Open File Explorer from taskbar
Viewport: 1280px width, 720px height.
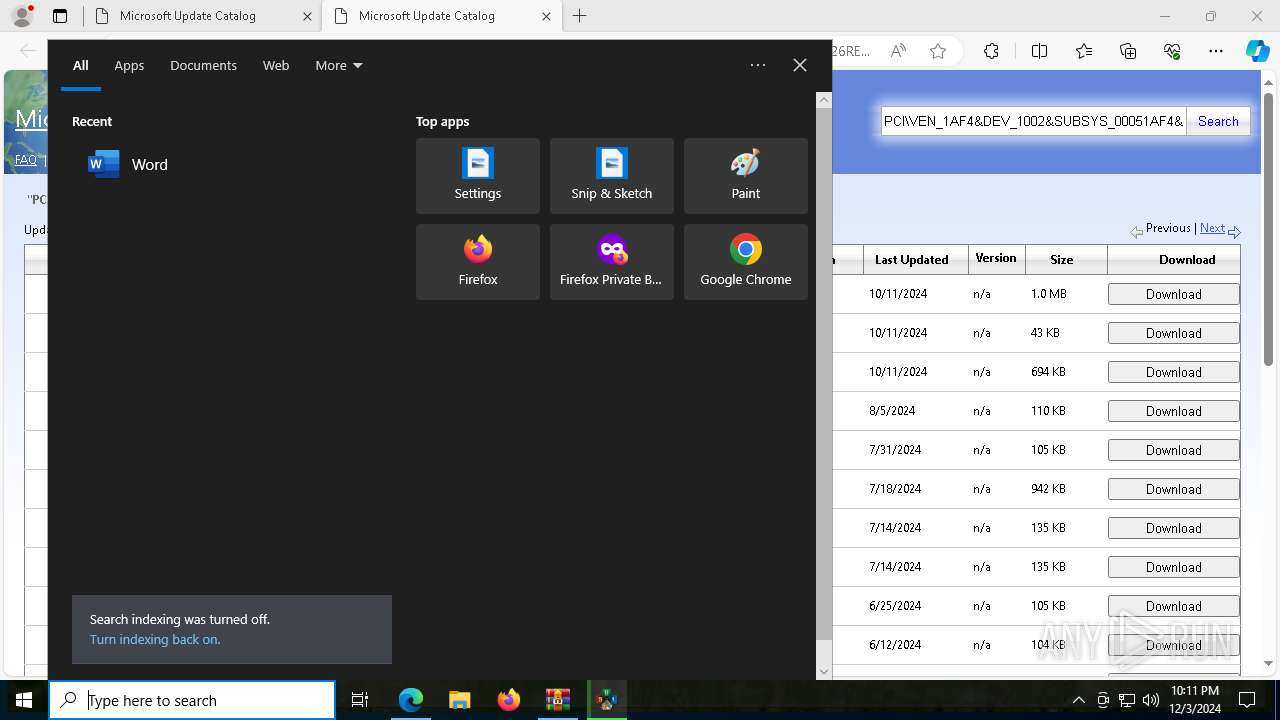pyautogui.click(x=459, y=700)
